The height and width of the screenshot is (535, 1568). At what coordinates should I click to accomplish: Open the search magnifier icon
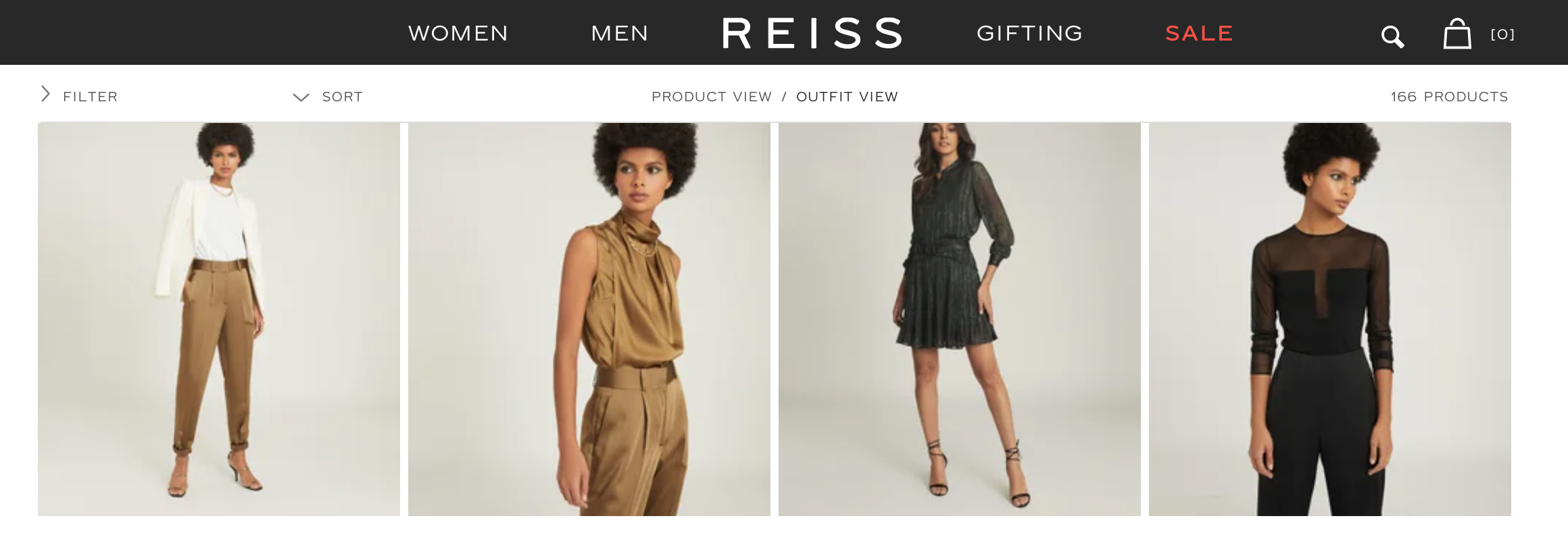pyautogui.click(x=1392, y=36)
